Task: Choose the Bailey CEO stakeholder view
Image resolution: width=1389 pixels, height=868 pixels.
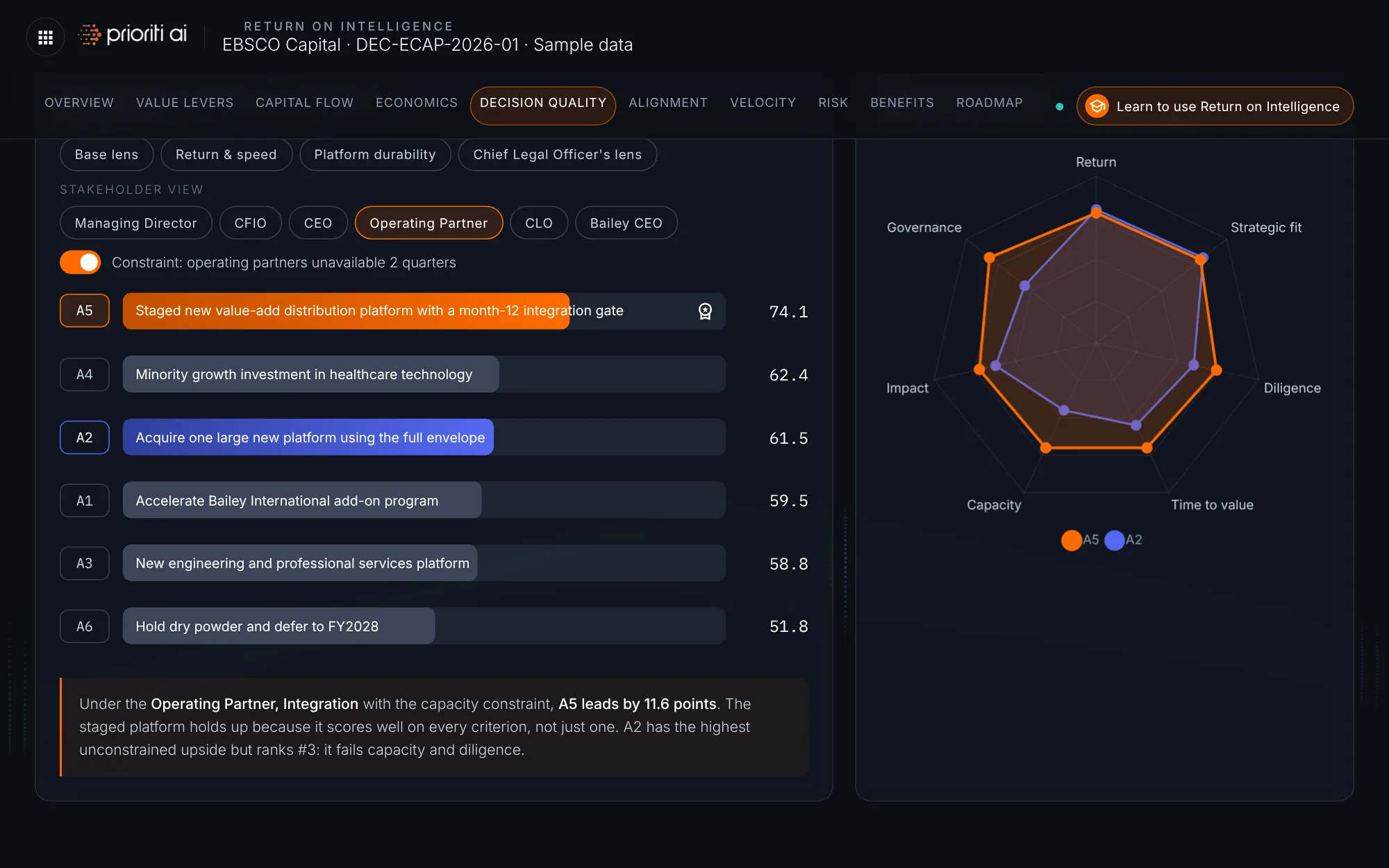Action: coord(626,223)
